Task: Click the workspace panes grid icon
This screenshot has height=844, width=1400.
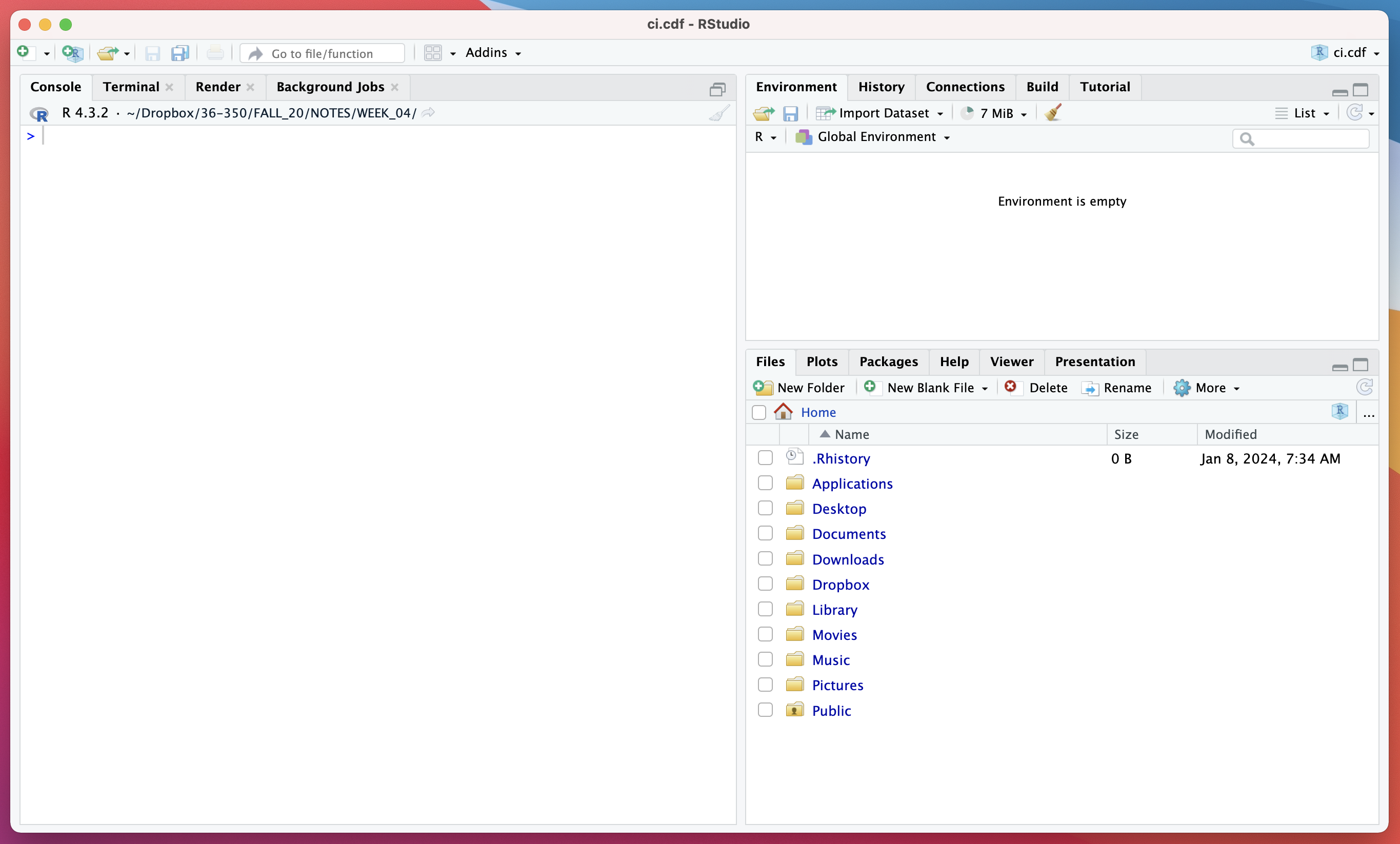Action: click(433, 53)
